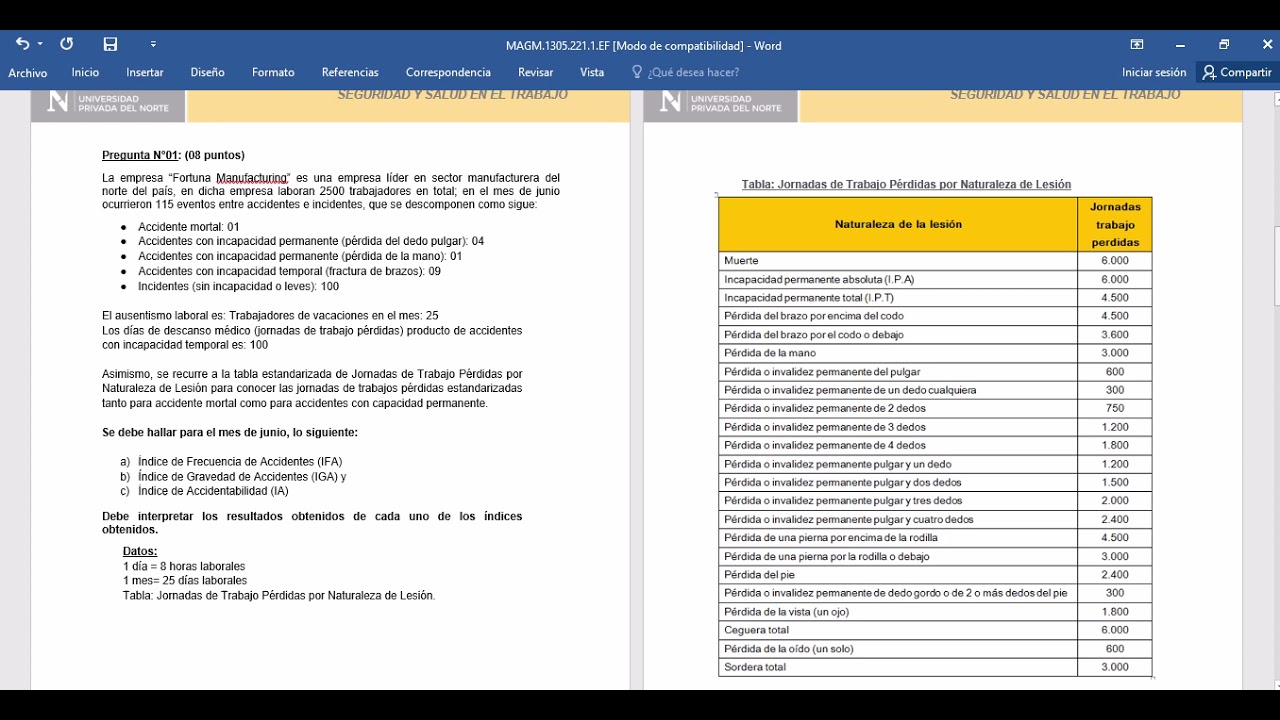Click the table move handle at top-left corner
The image size is (1280, 720).
(716, 194)
